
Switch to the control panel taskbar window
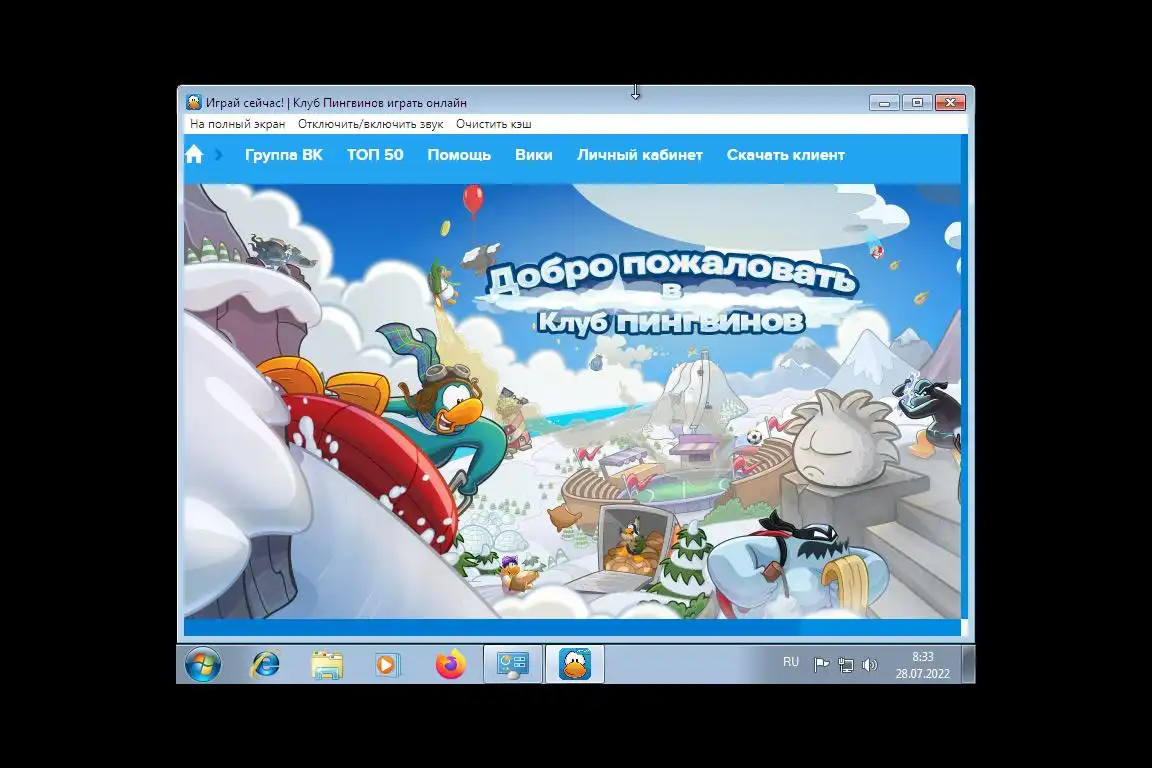point(513,664)
